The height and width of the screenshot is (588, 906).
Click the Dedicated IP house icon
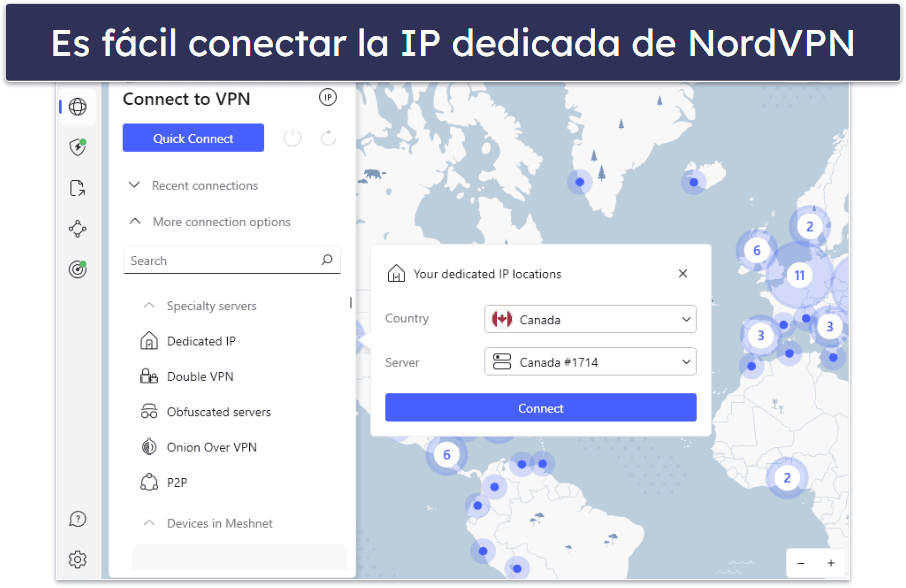(149, 341)
